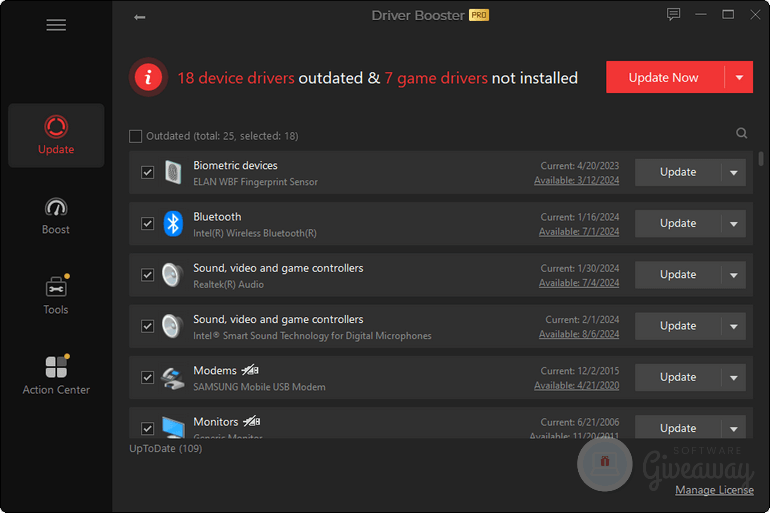Uncheck the Monitors driver checkbox
This screenshot has width=770, height=513.
click(147, 429)
